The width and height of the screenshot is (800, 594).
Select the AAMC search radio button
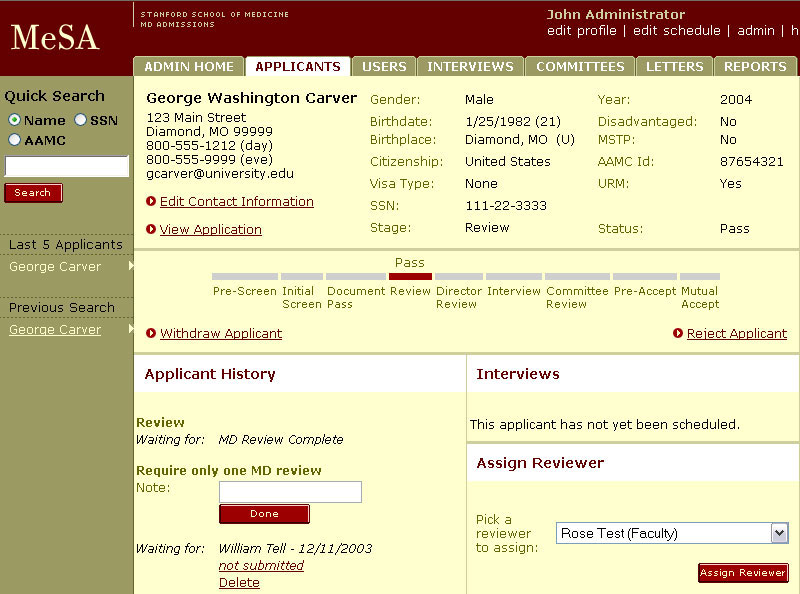14,140
